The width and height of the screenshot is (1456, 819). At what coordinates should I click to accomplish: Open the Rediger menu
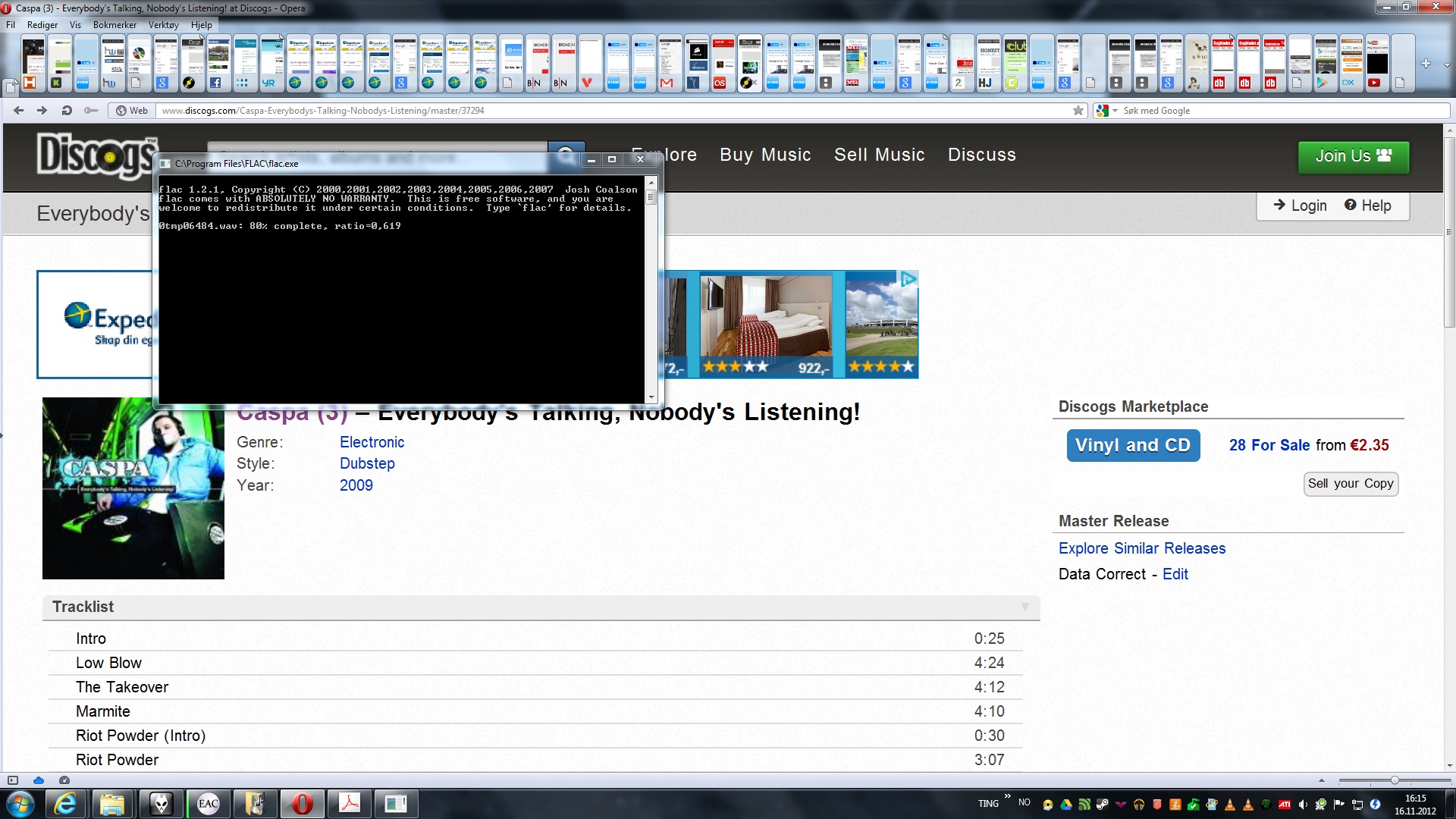(42, 25)
